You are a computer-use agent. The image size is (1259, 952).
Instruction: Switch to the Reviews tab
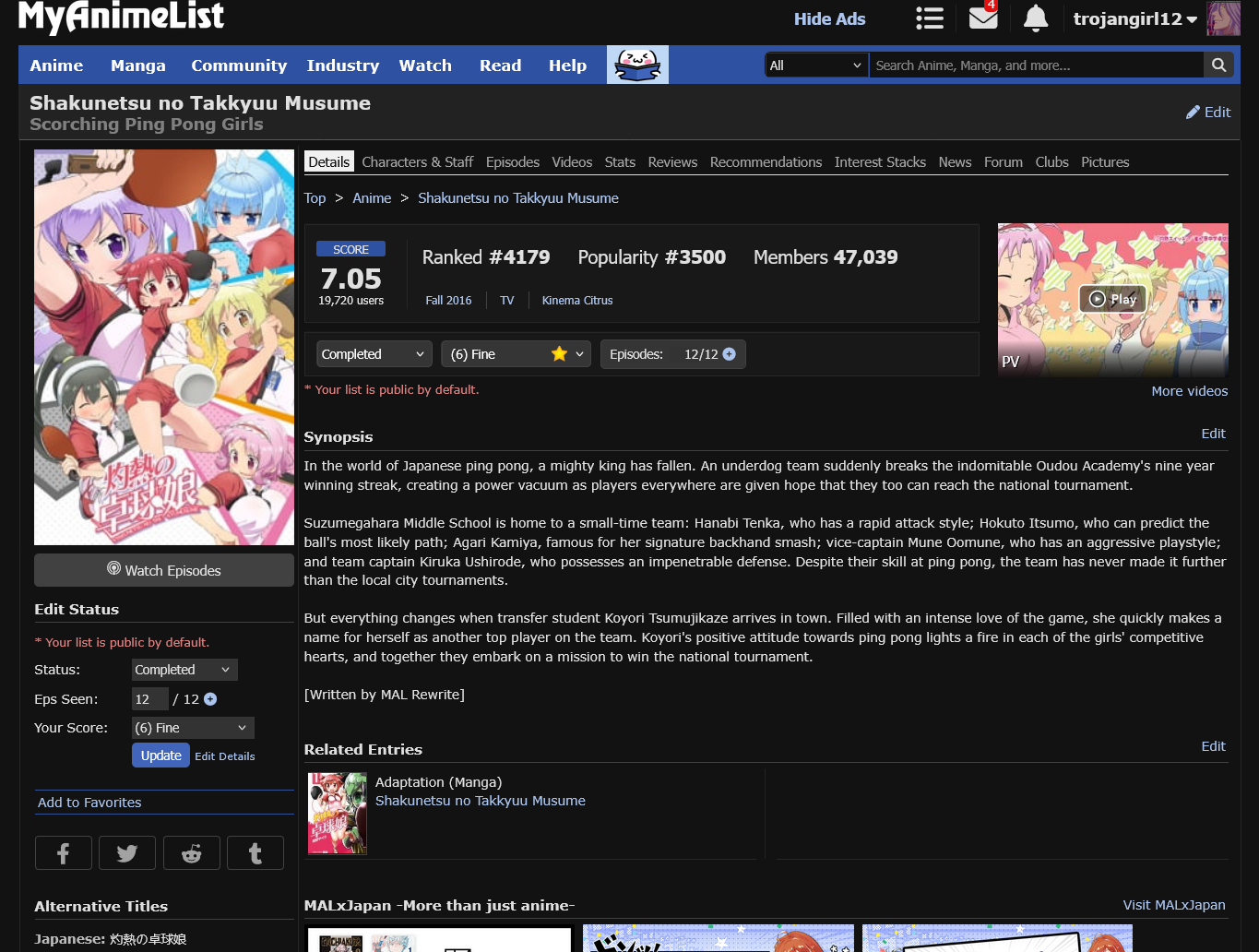coord(672,161)
